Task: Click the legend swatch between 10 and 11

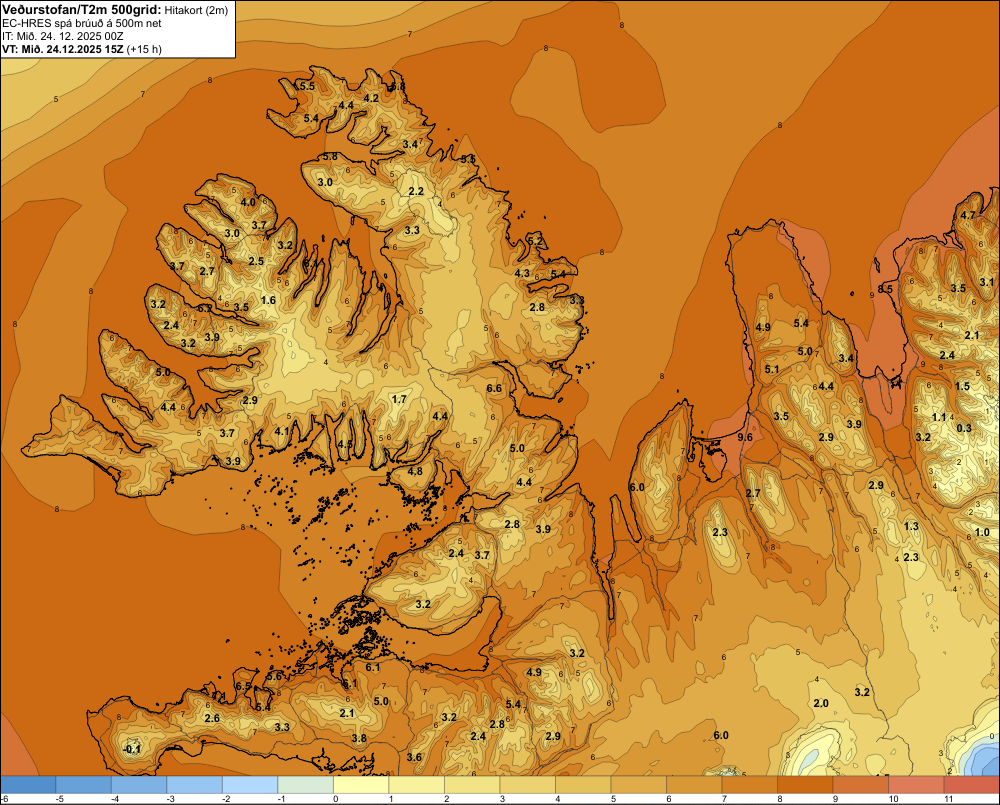Action: pos(916,785)
